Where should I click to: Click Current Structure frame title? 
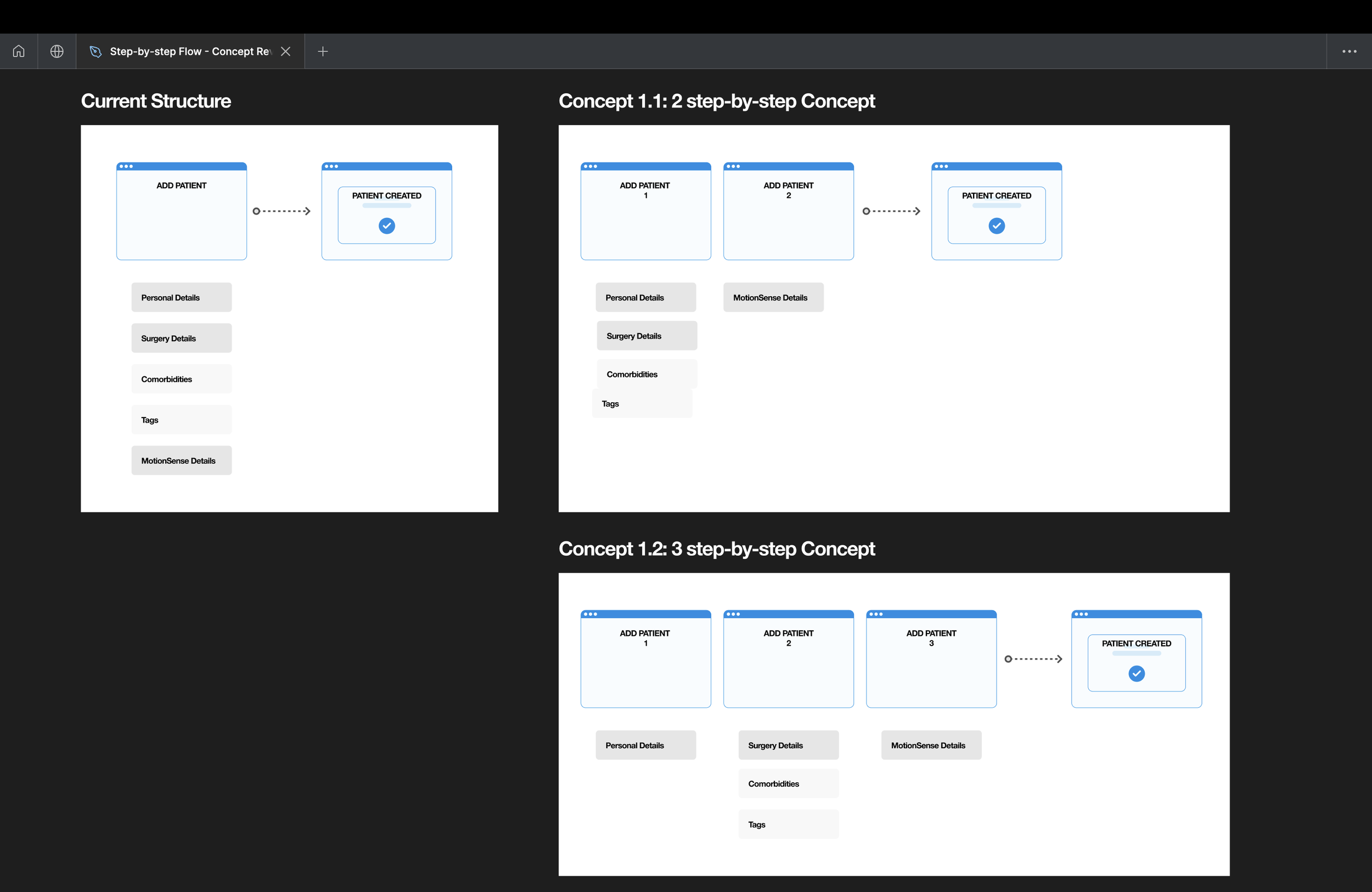click(x=156, y=101)
